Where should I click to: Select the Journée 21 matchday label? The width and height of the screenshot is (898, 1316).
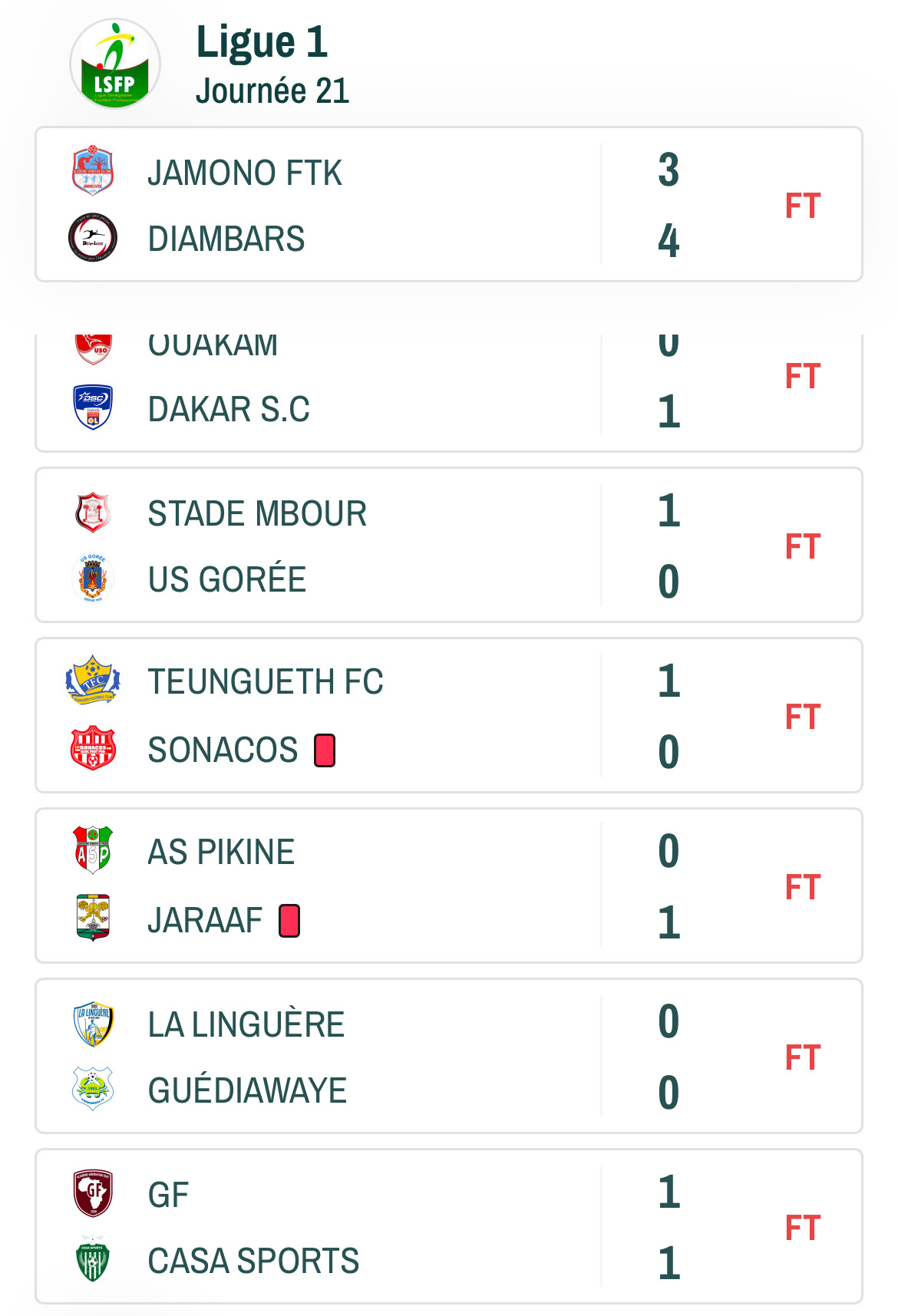point(272,91)
